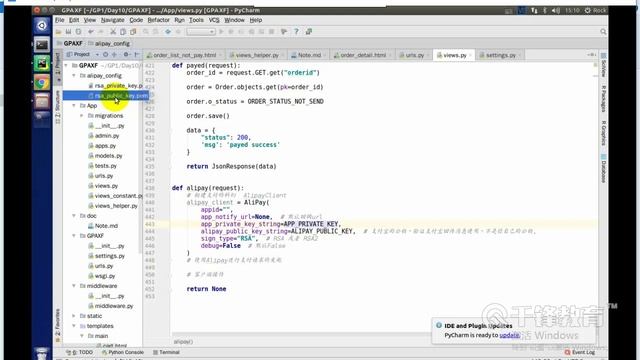Open PyCharm icon in Ubuntu dock

point(42,63)
